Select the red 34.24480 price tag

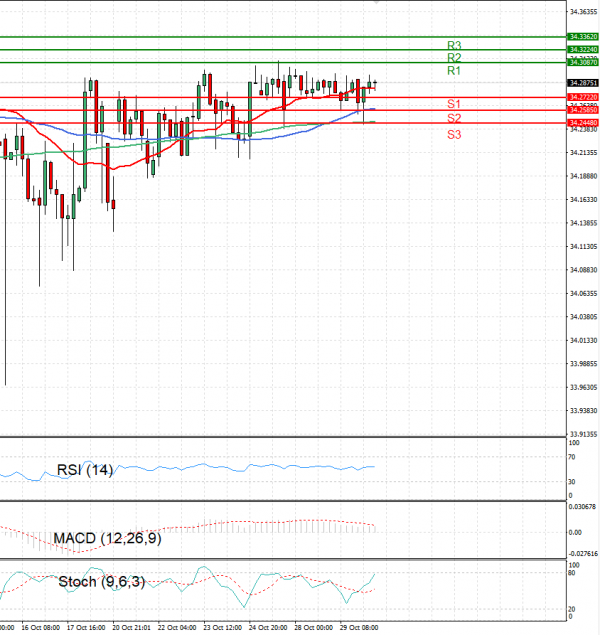[x=583, y=123]
